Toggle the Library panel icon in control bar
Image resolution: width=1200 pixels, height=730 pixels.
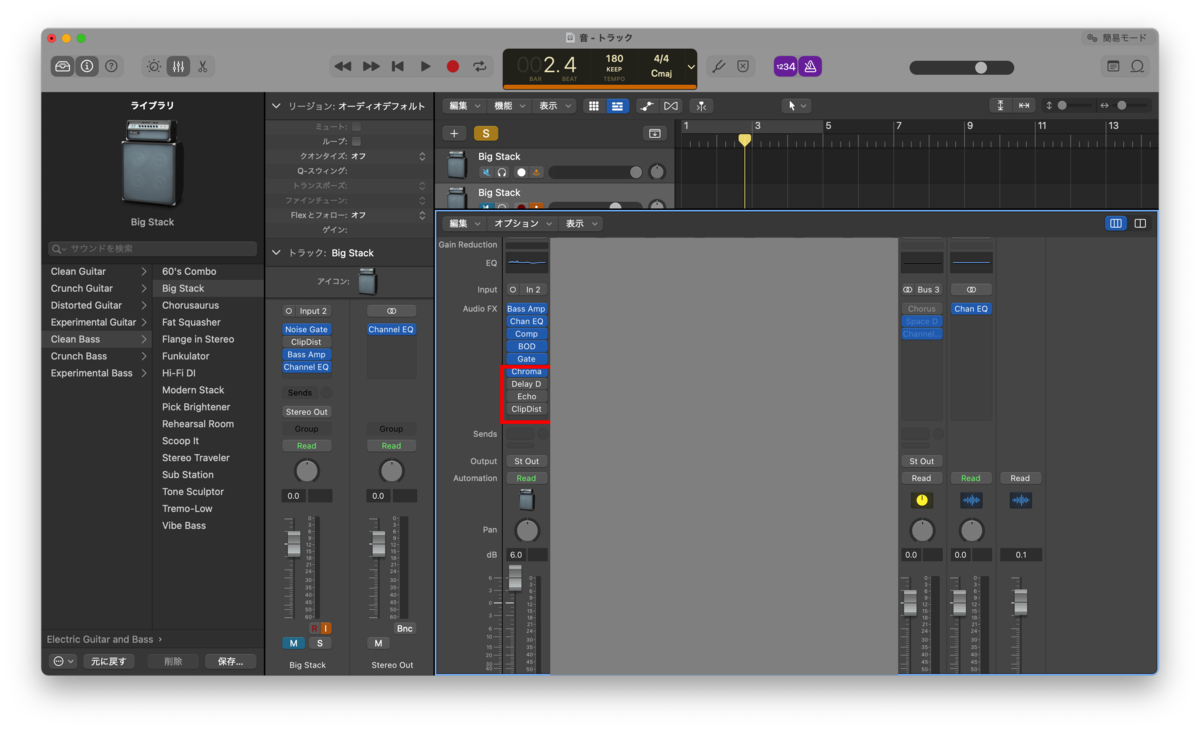click(63, 66)
